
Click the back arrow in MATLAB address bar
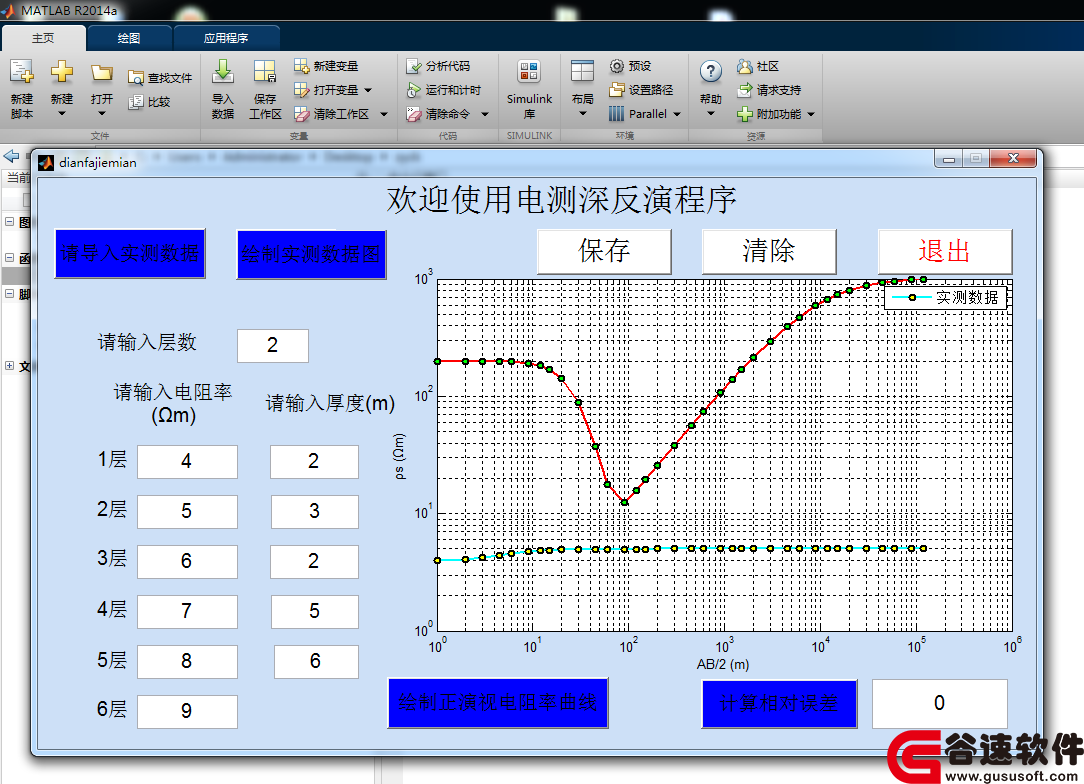[x=11, y=156]
